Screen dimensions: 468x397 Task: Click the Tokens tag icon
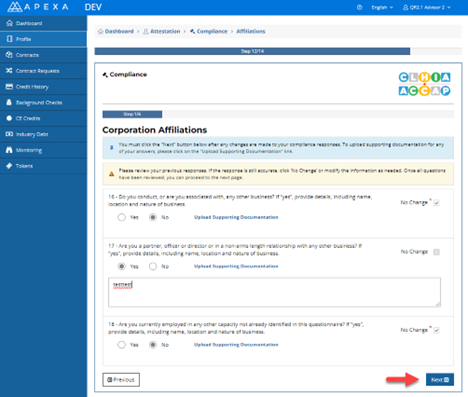coord(9,166)
